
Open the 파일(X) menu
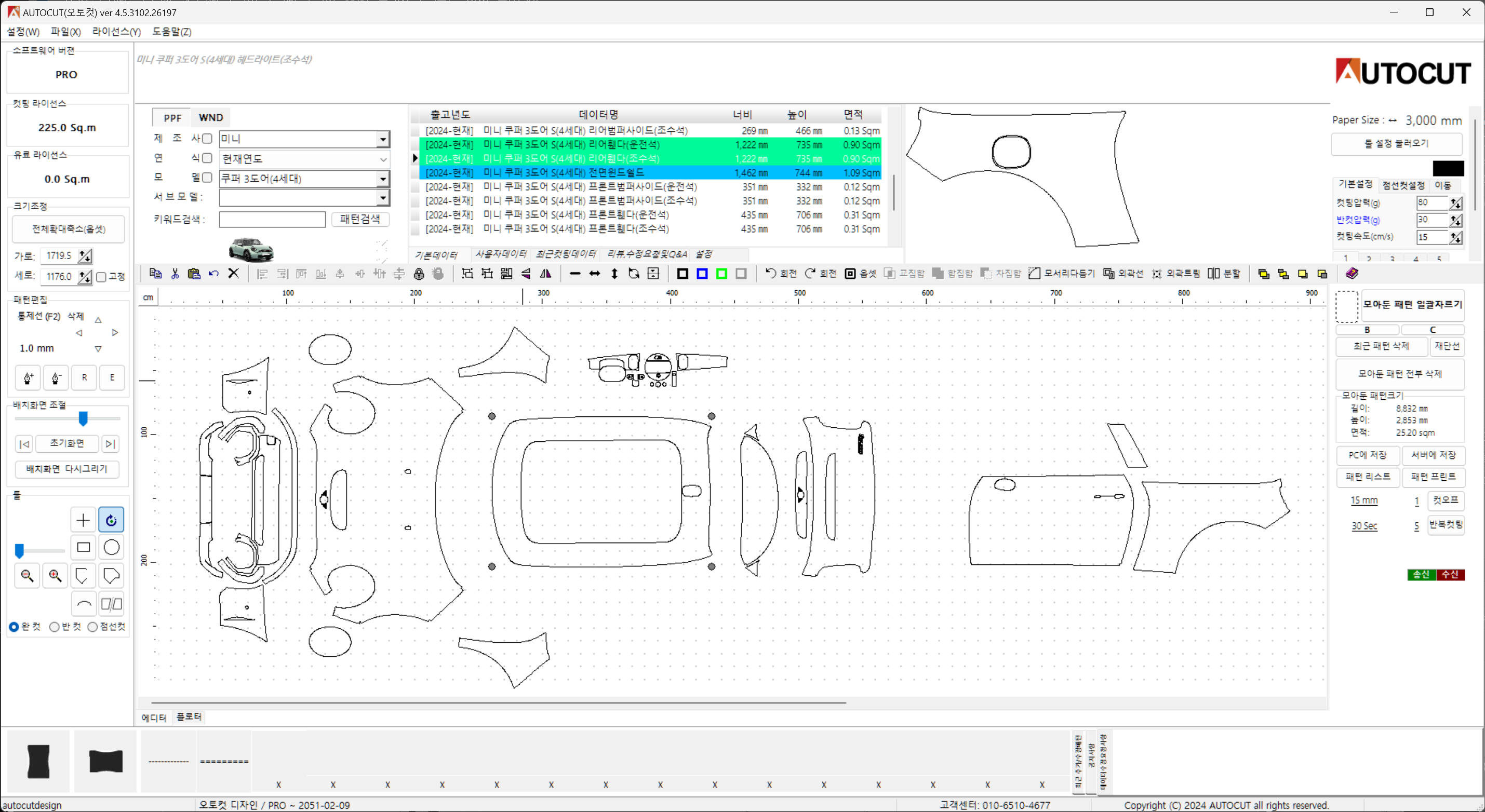coord(66,32)
